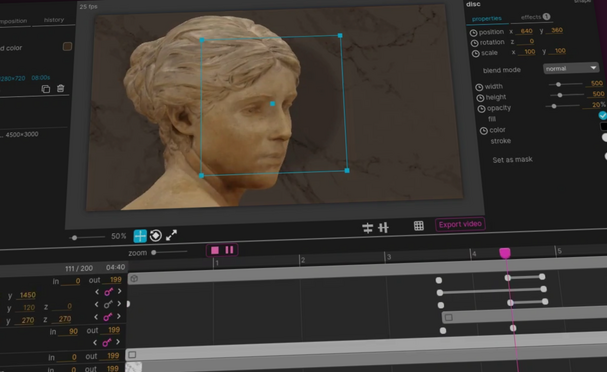The width and height of the screenshot is (607, 372).
Task: Go to previous keyframe in y 1450 row
Action: [97, 292]
